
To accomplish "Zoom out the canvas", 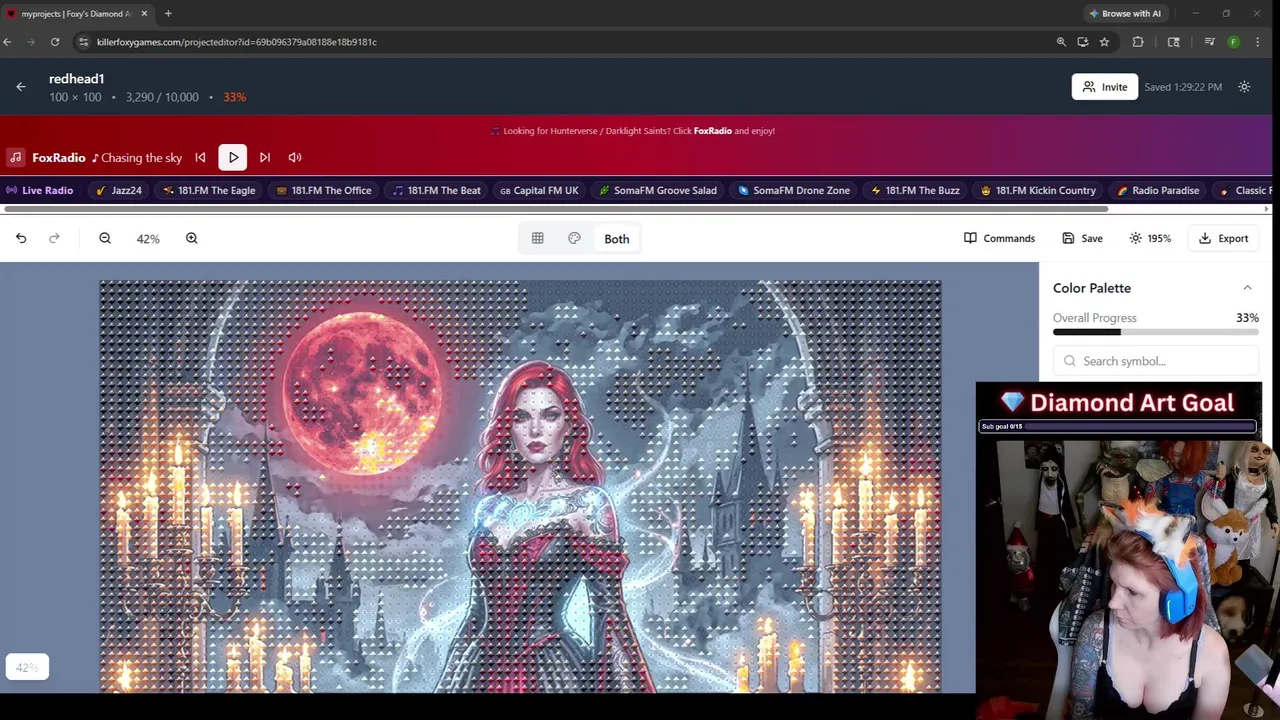I will coord(105,238).
